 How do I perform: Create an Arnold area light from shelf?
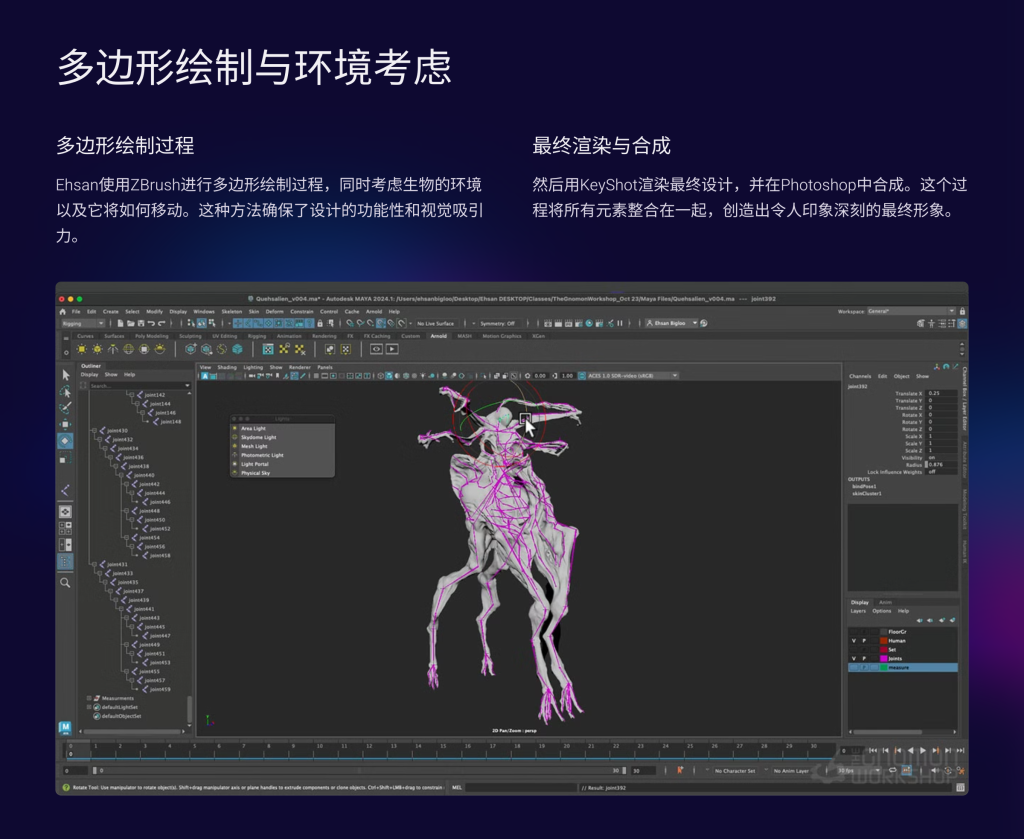[x=82, y=349]
